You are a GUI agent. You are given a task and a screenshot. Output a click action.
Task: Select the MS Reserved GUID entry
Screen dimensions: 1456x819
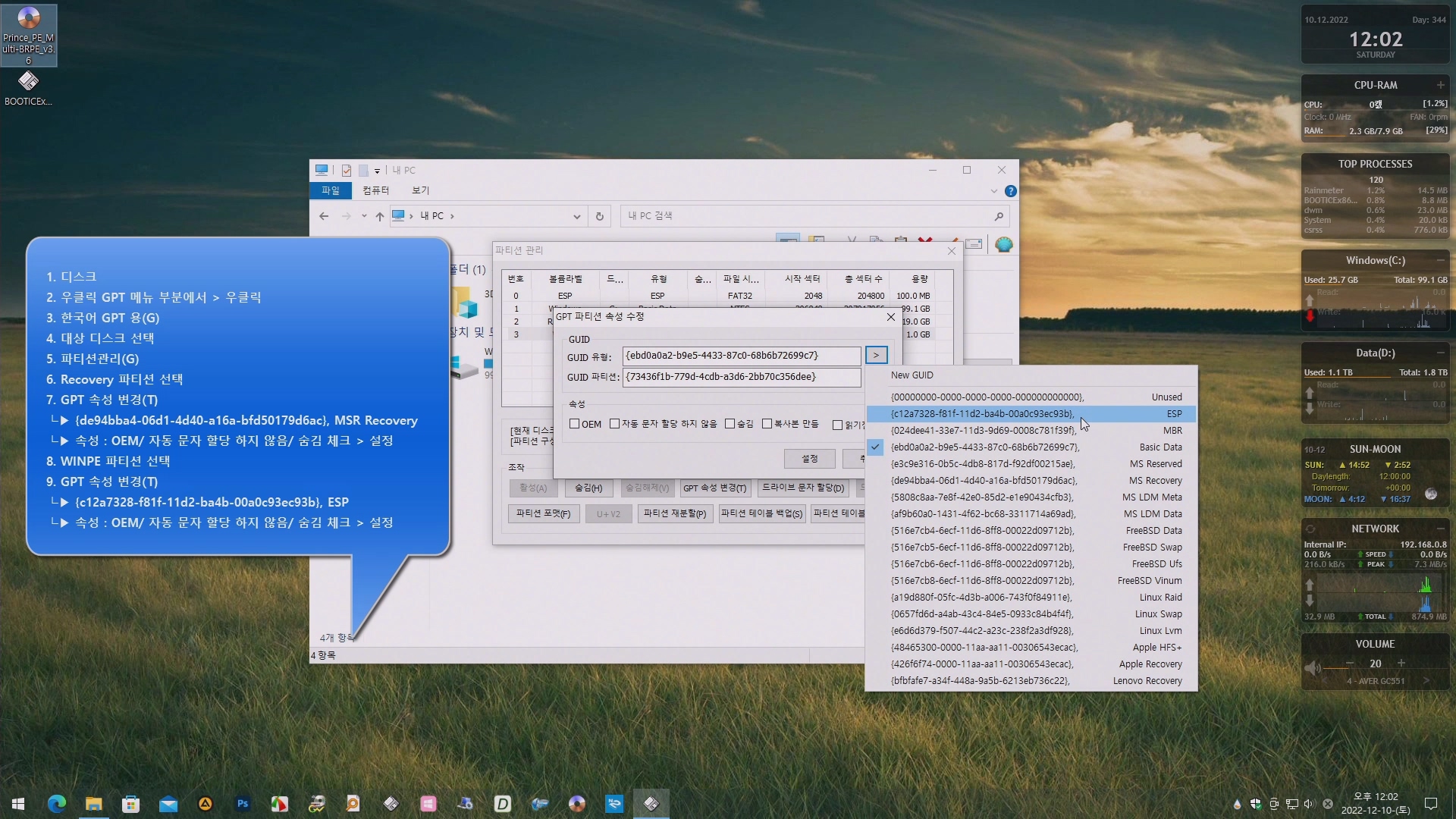pyautogui.click(x=1031, y=464)
